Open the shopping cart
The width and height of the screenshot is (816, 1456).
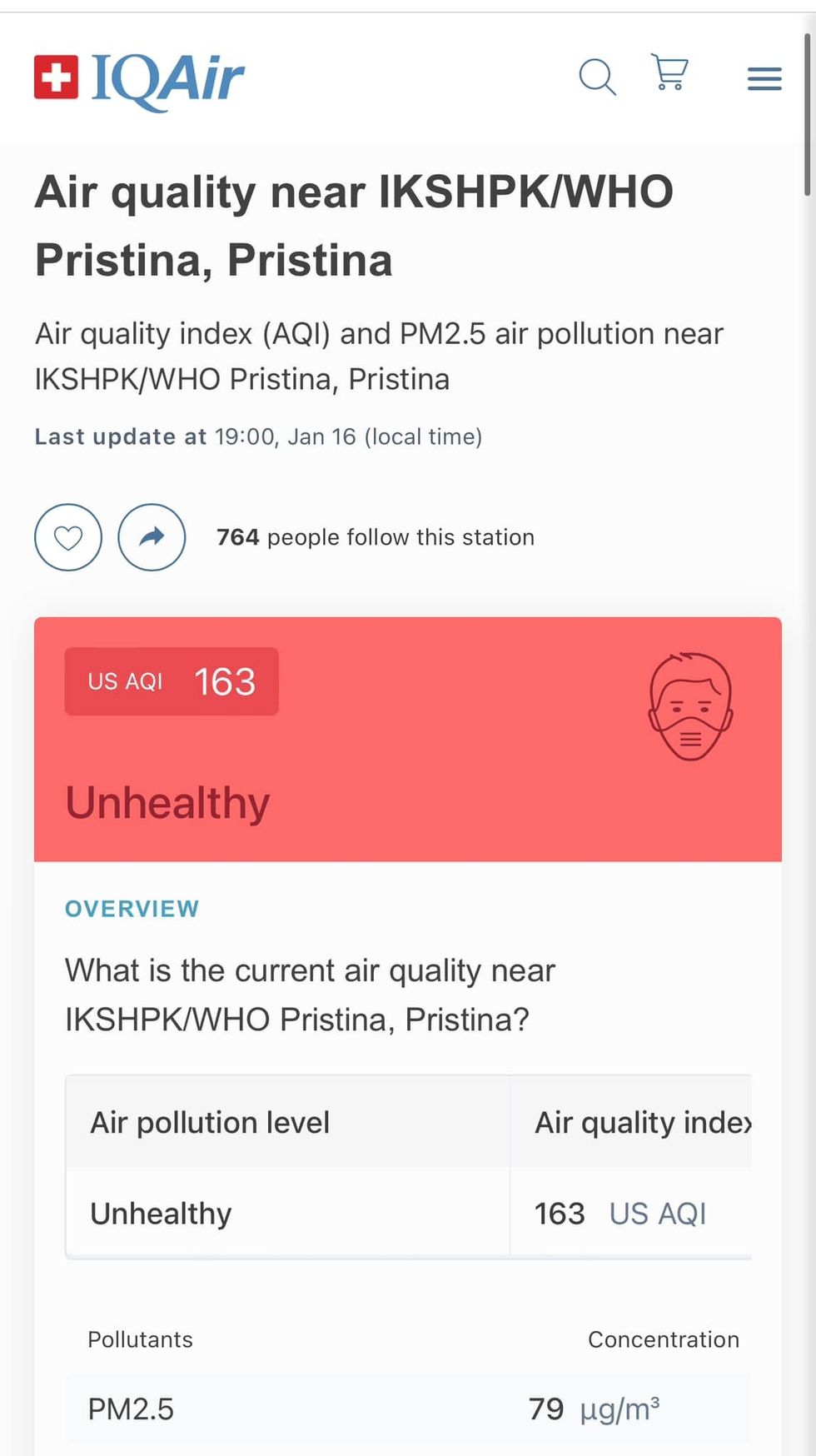pos(669,72)
